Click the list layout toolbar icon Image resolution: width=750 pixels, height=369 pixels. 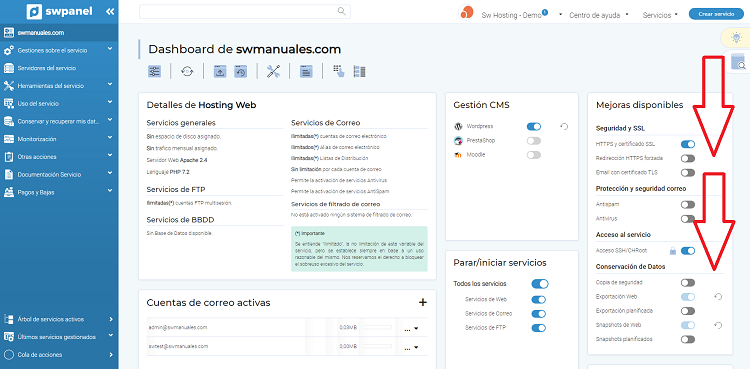click(360, 71)
